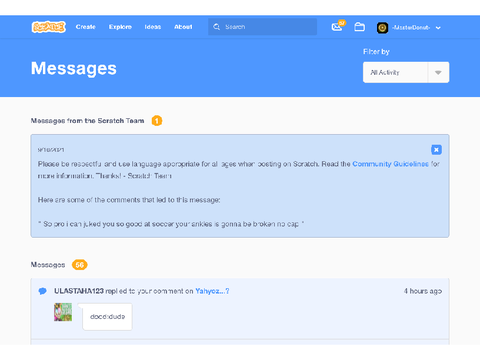Go to the Create page
Screen dimensions: 480x360
coord(86,27)
